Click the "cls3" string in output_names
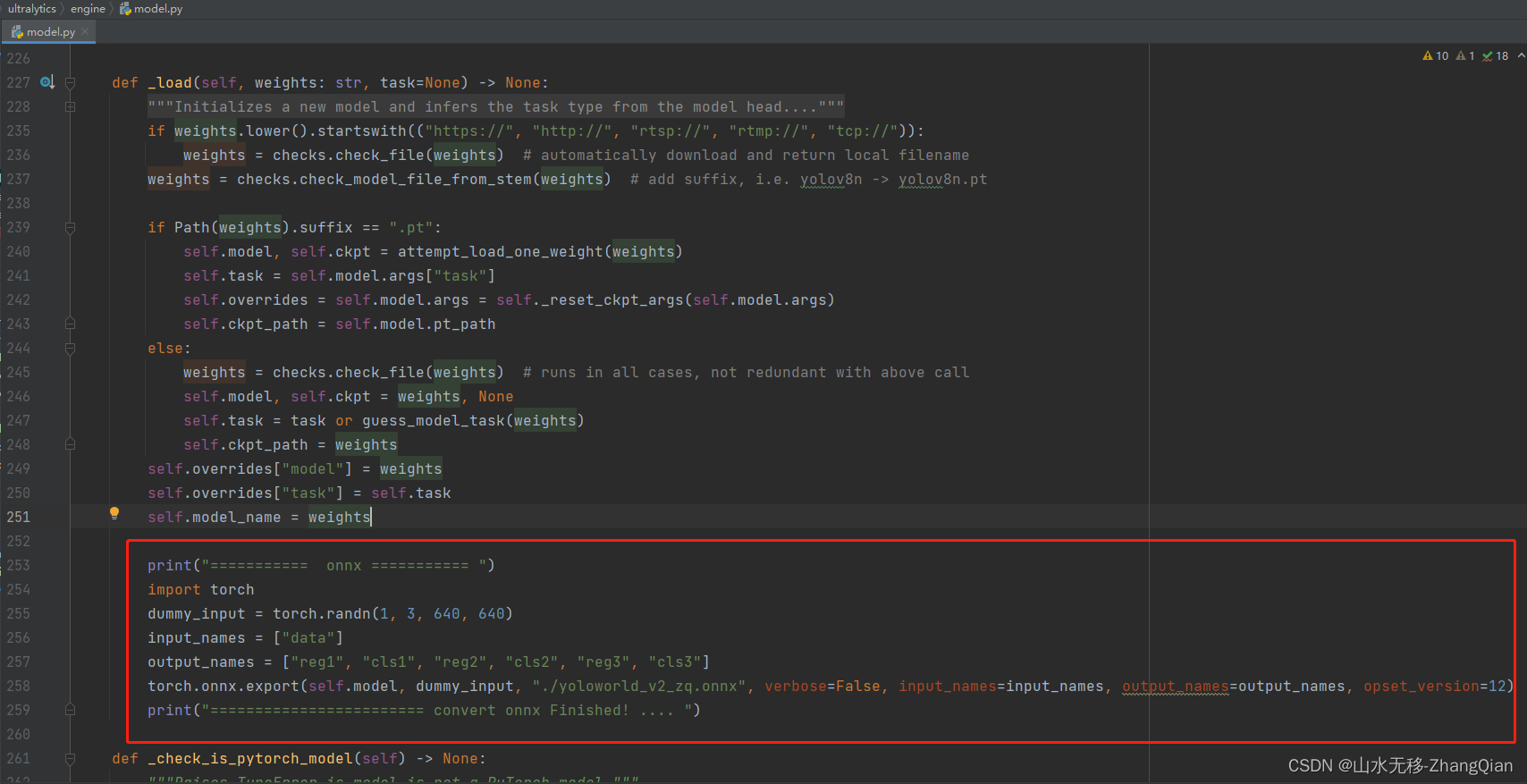 675,662
